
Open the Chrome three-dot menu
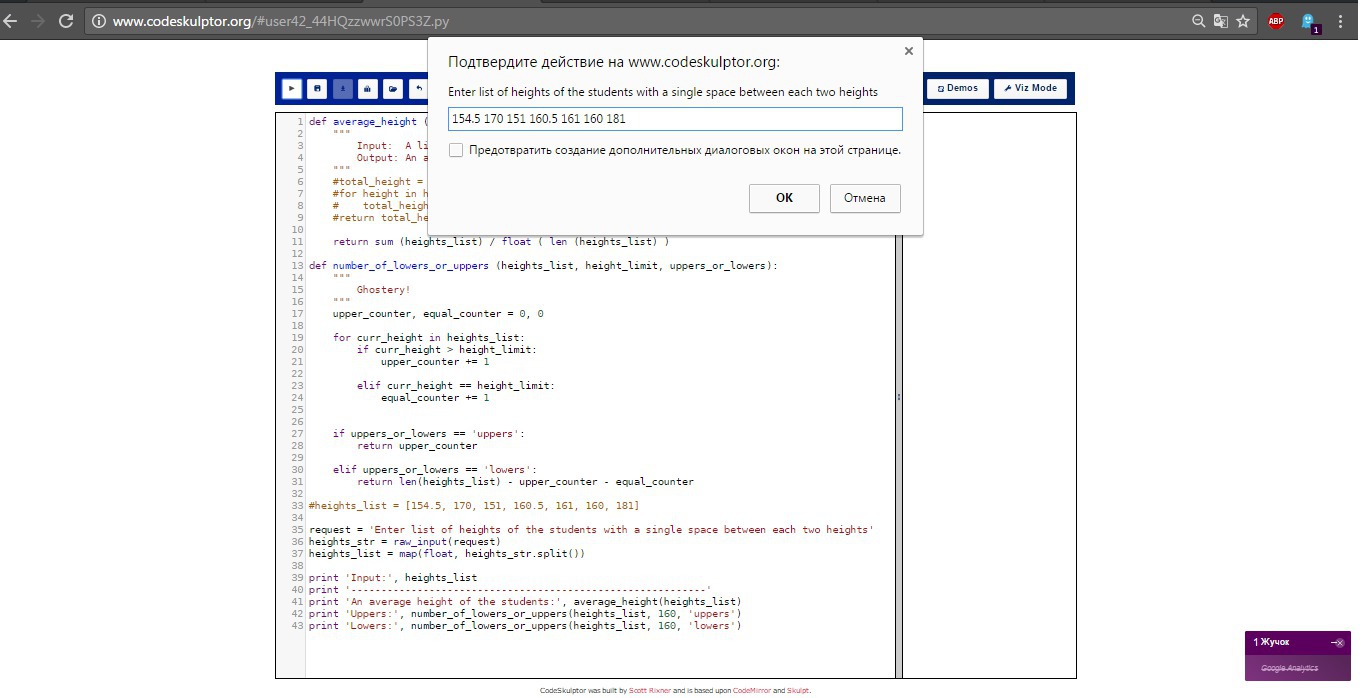click(x=1341, y=20)
